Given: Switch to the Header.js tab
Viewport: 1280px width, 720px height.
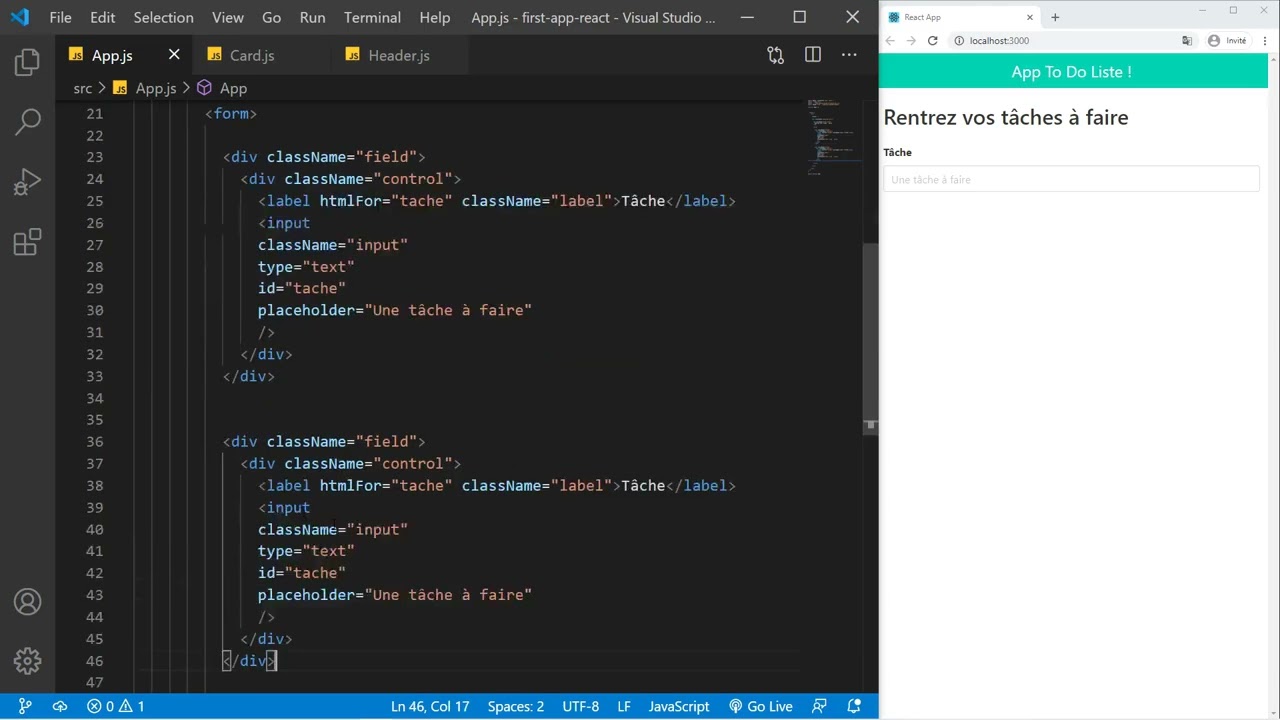Looking at the screenshot, I should (x=399, y=55).
